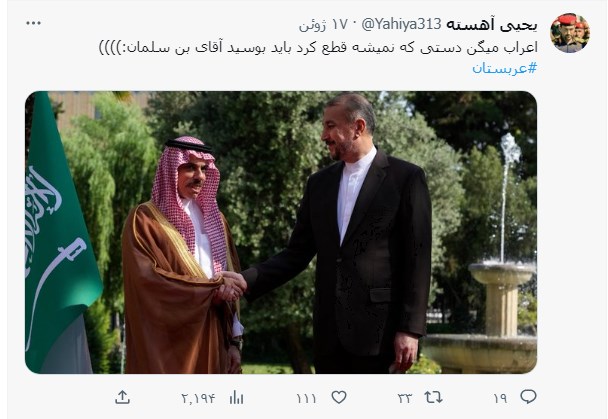The image size is (608, 419).
Task: Click the reply count 19
Action: [x=499, y=398]
